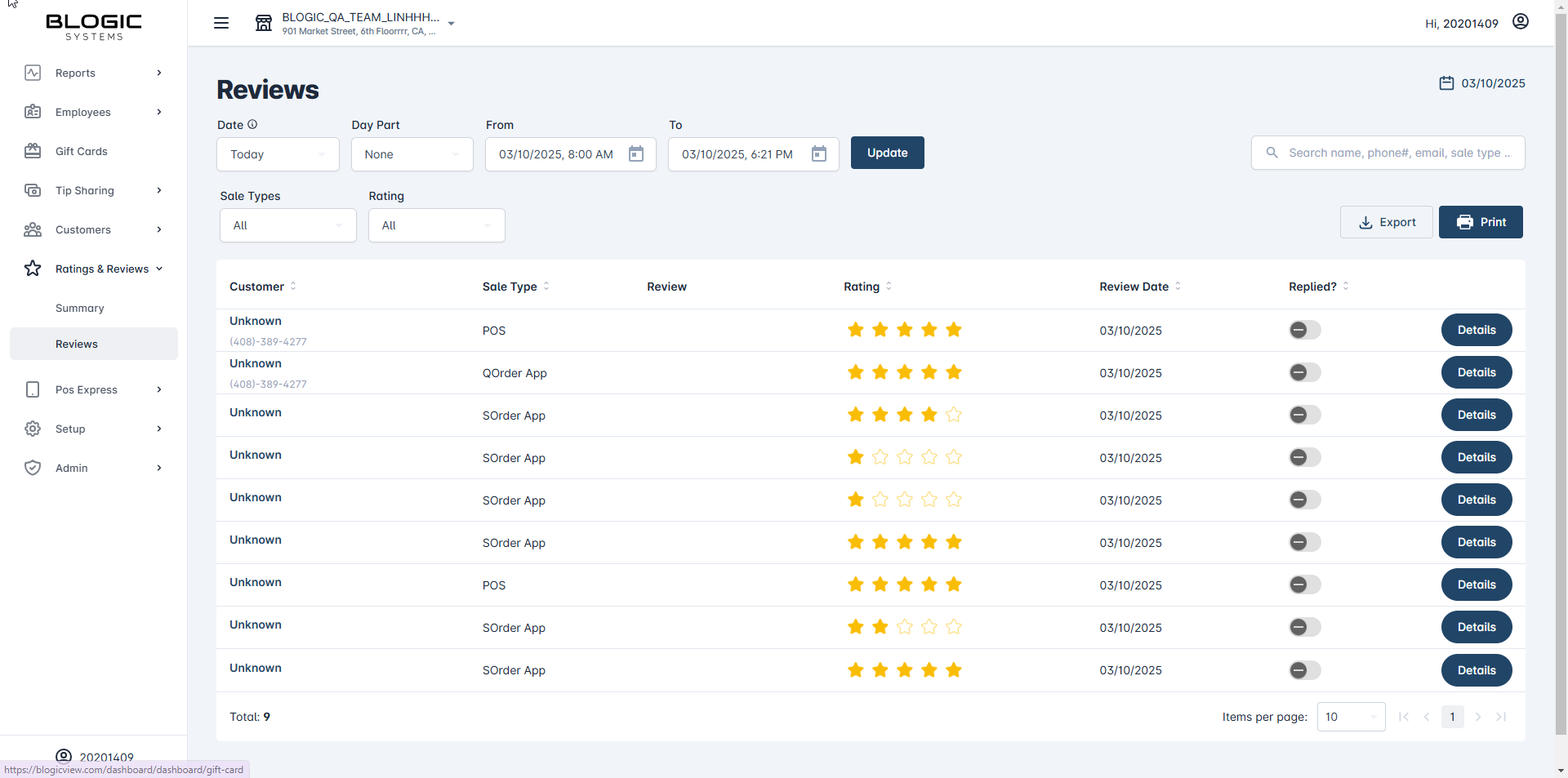Click the Export button

[x=1386, y=222]
